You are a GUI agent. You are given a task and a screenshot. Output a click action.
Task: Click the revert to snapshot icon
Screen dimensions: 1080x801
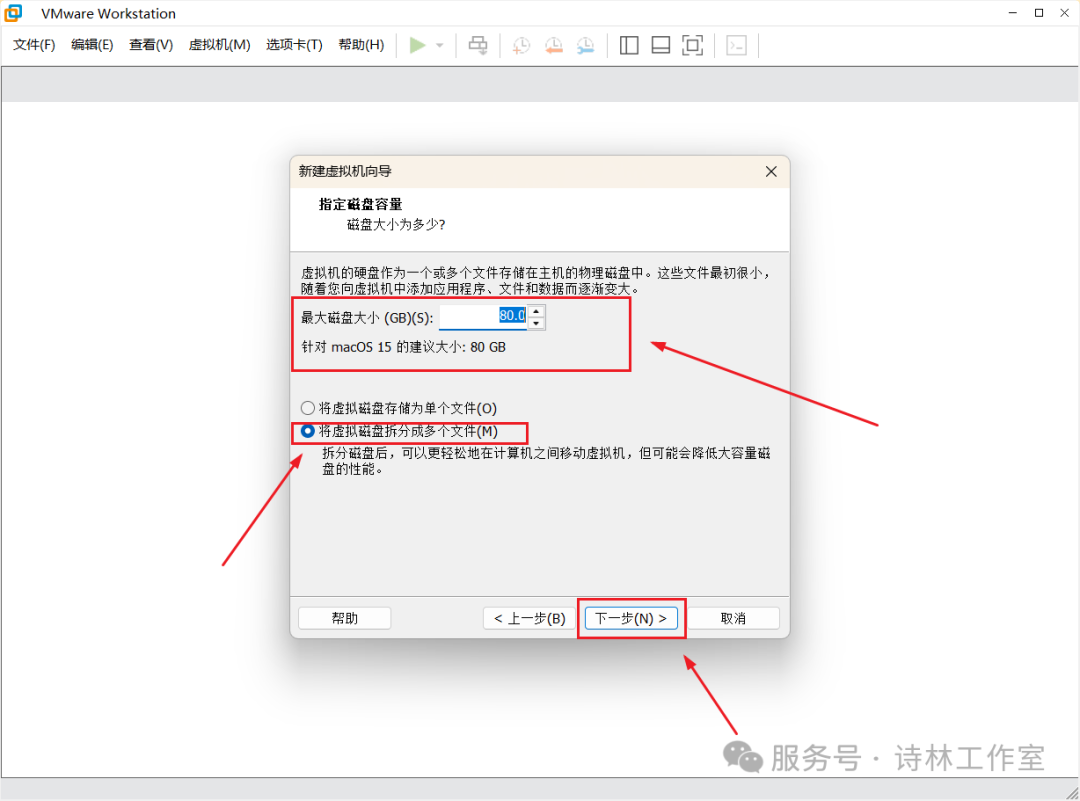554,45
